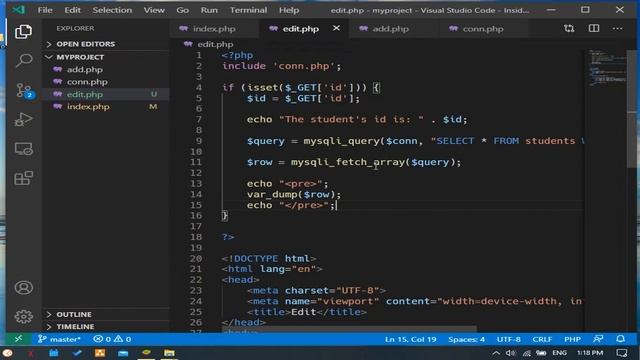
Task: Split the editor to the right
Action: click(594, 28)
